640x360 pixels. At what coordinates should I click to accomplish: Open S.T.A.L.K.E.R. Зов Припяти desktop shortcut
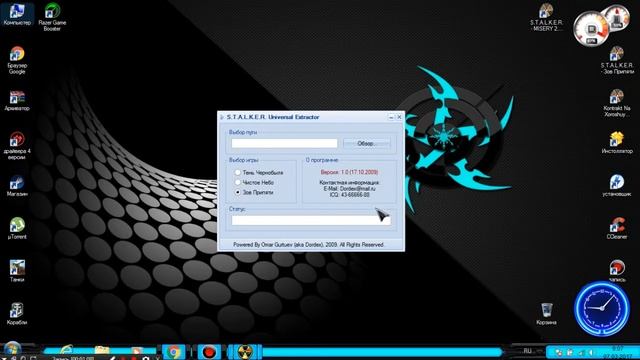(617, 60)
